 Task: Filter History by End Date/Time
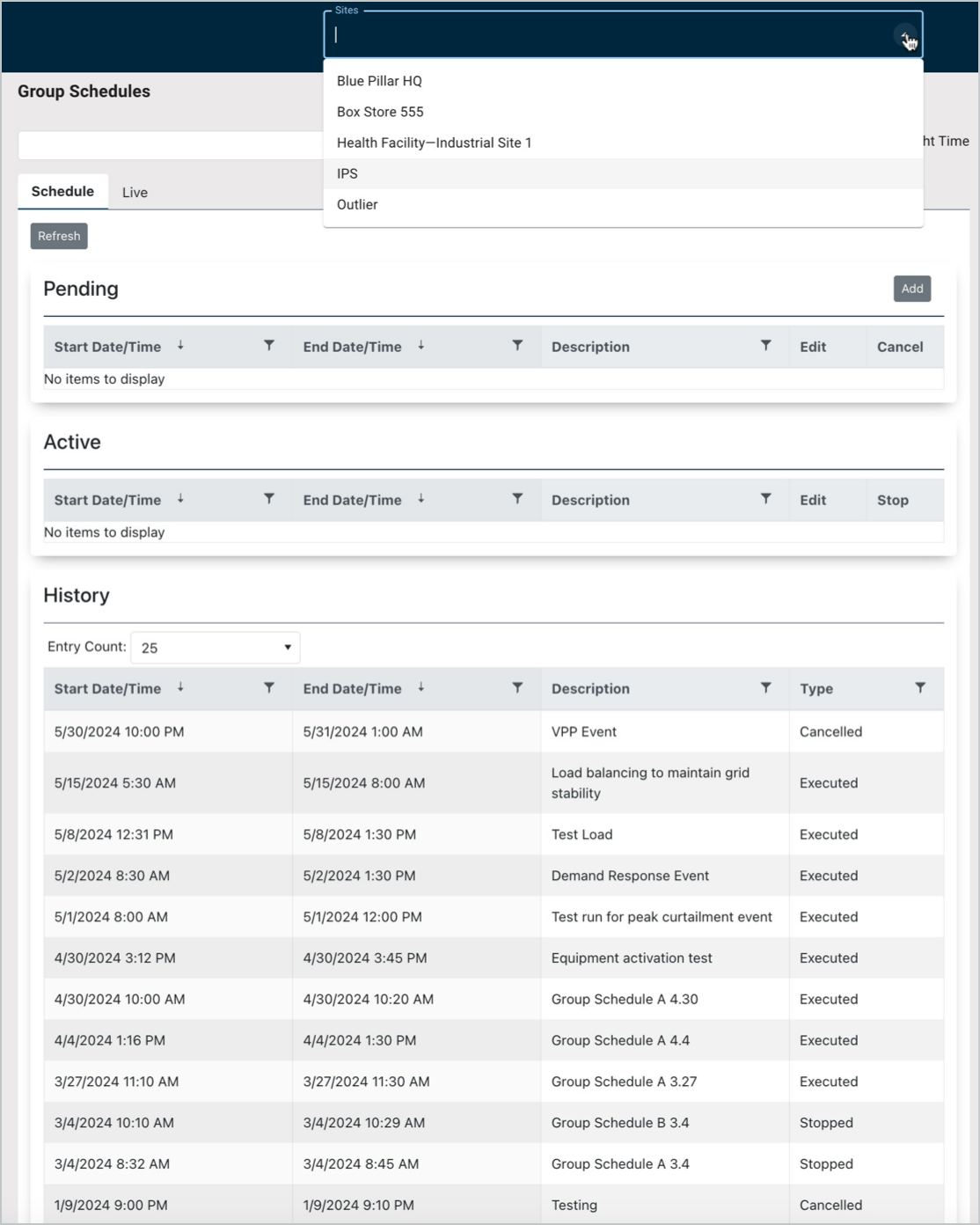517,687
